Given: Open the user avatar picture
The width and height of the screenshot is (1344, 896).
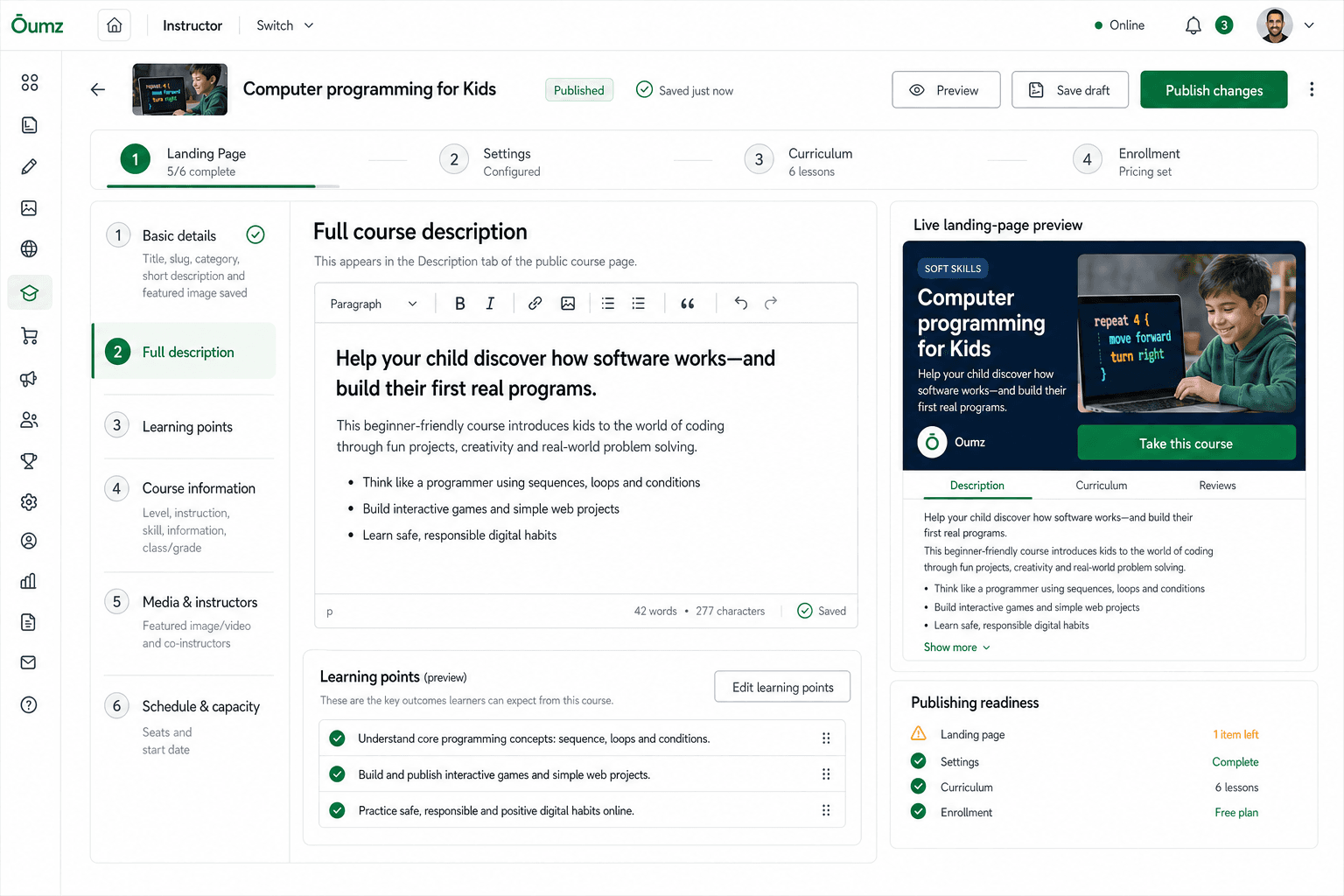Looking at the screenshot, I should [x=1274, y=25].
